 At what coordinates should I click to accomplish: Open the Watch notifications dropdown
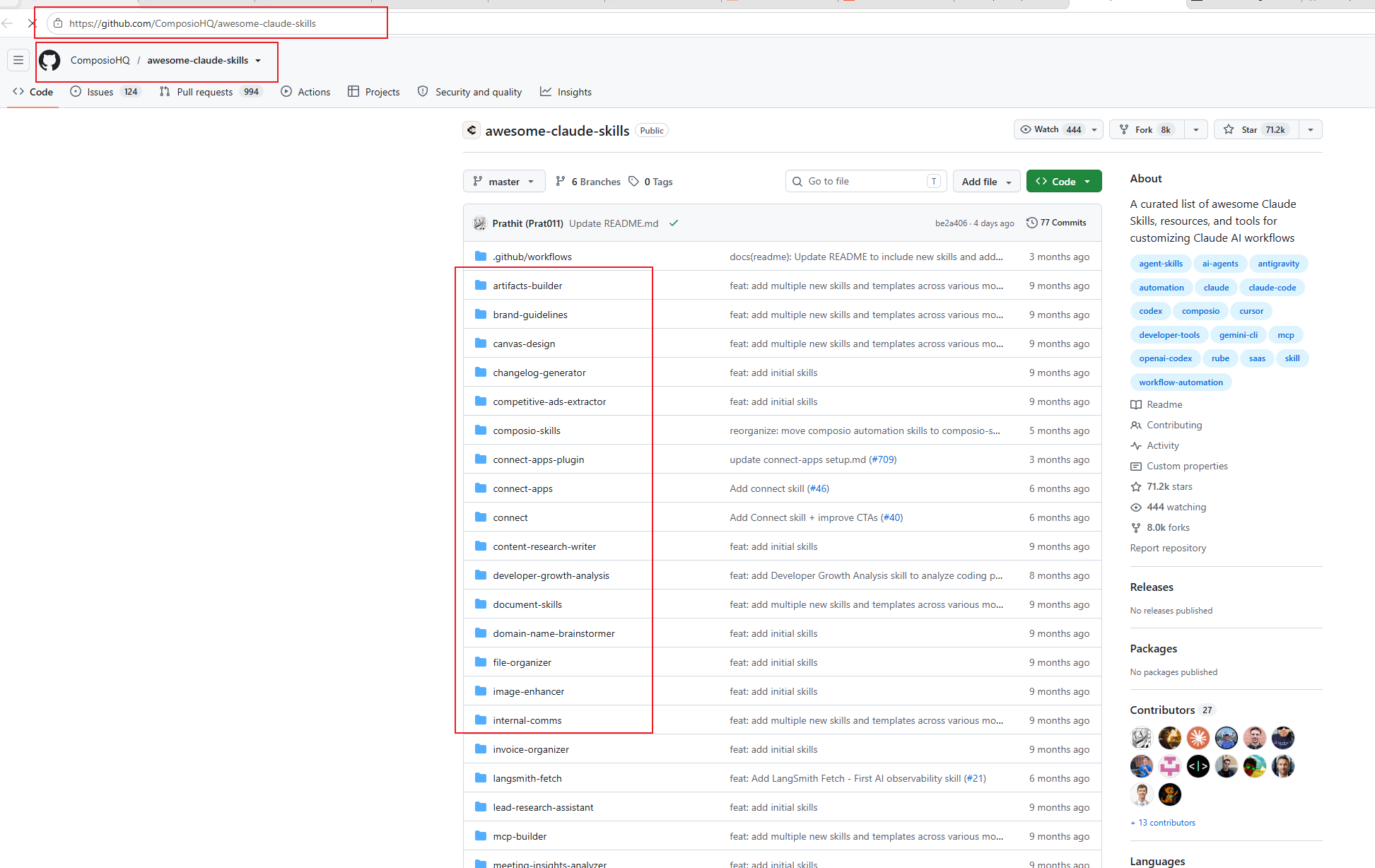[x=1058, y=129]
